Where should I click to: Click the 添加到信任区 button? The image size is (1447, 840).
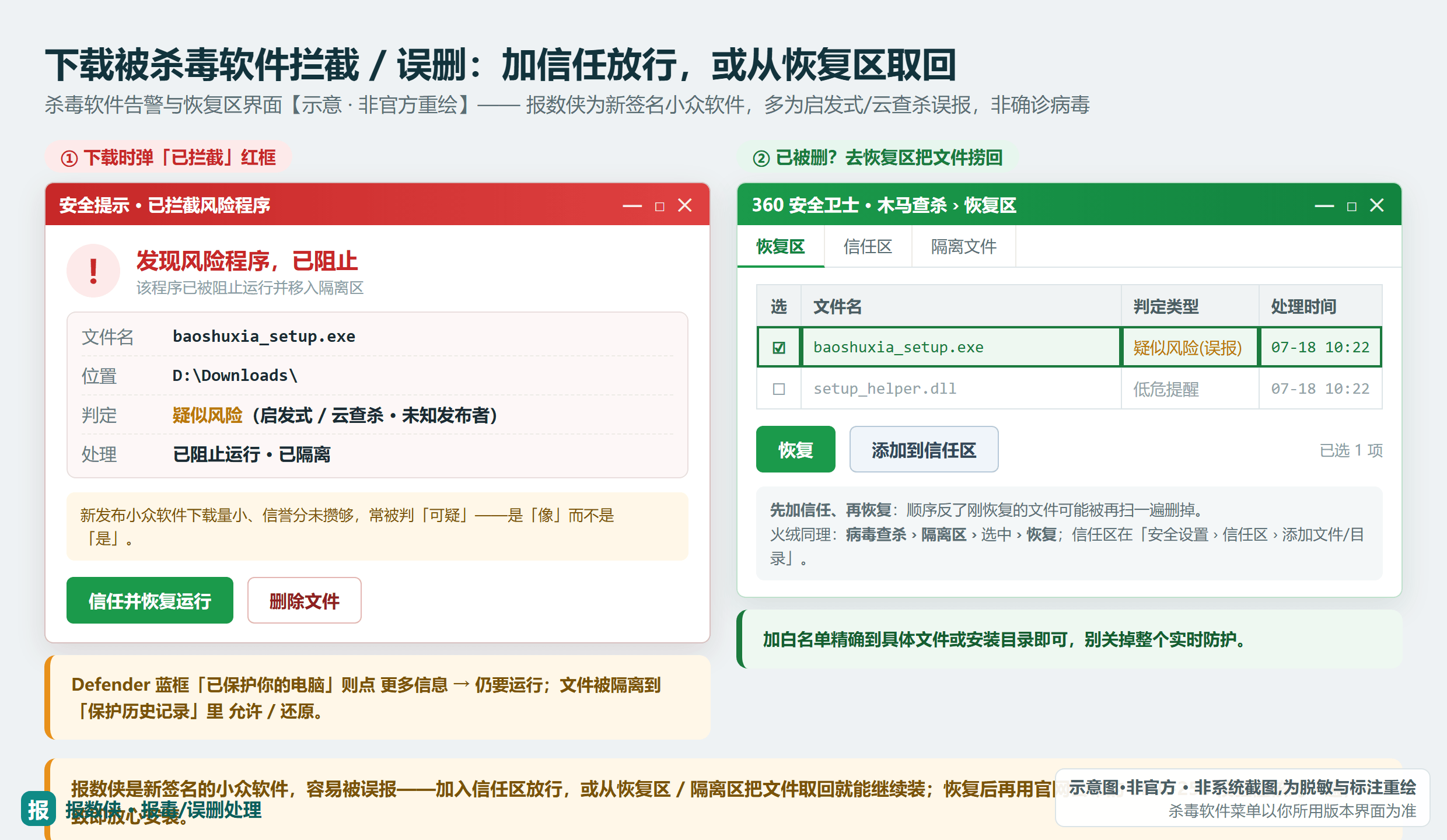click(x=924, y=449)
